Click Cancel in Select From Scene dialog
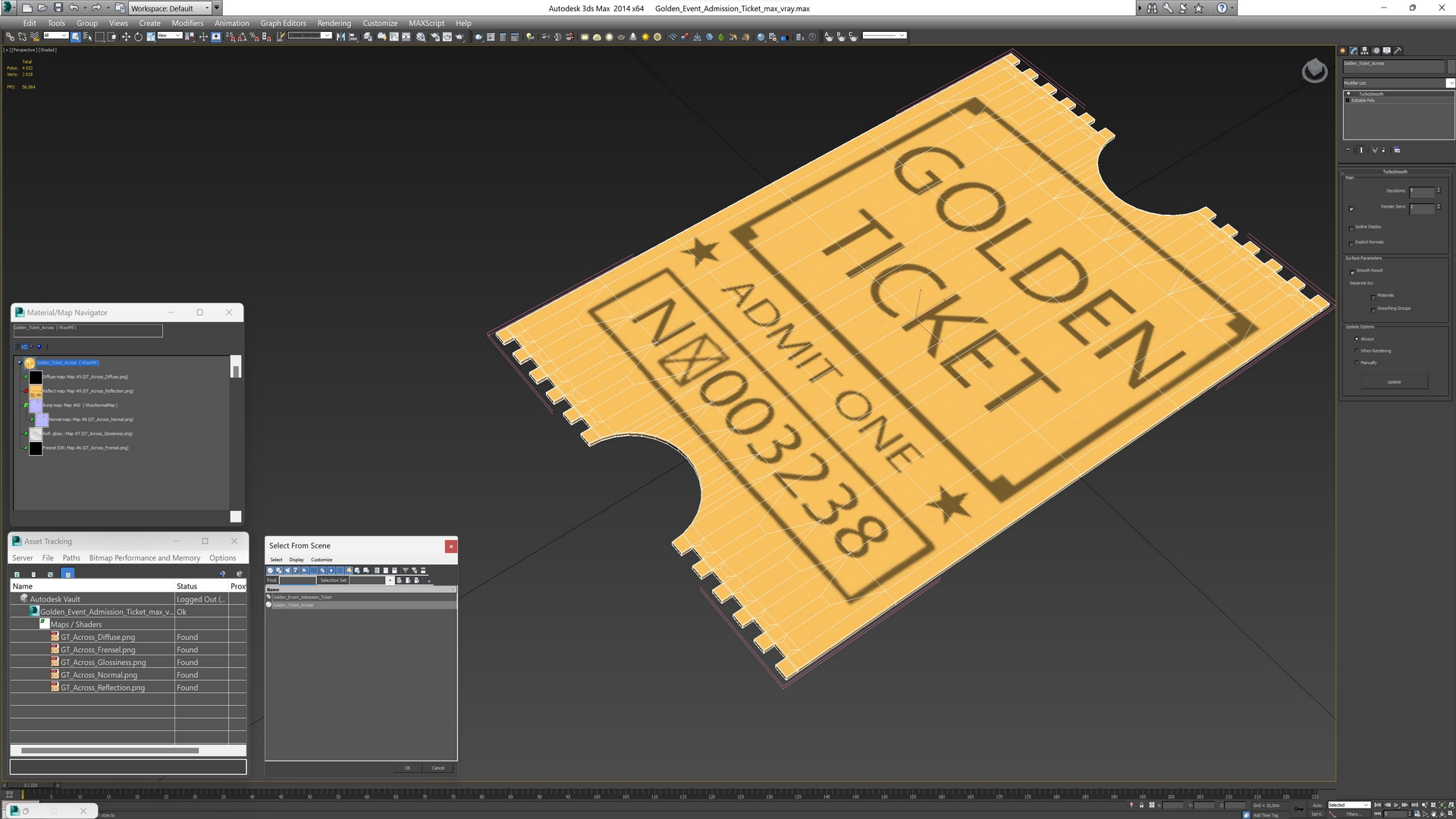1456x819 pixels. click(x=438, y=768)
